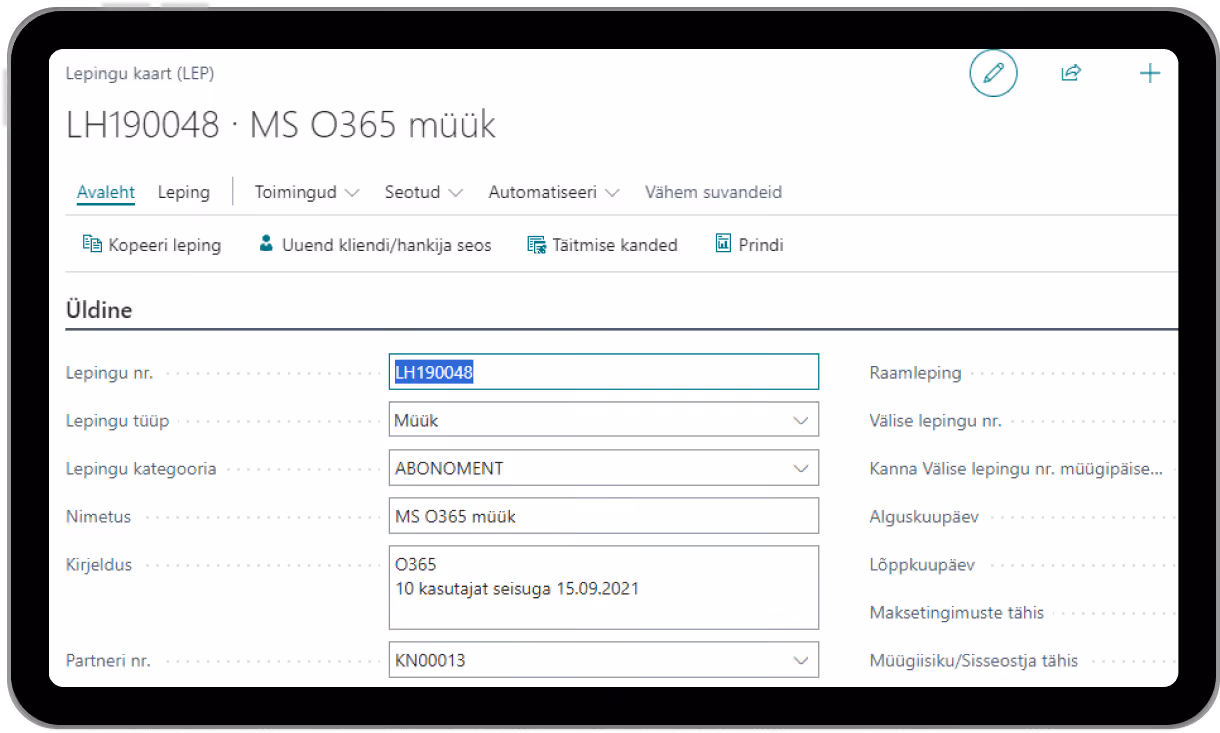Switch to the Leping tab

coord(184,192)
